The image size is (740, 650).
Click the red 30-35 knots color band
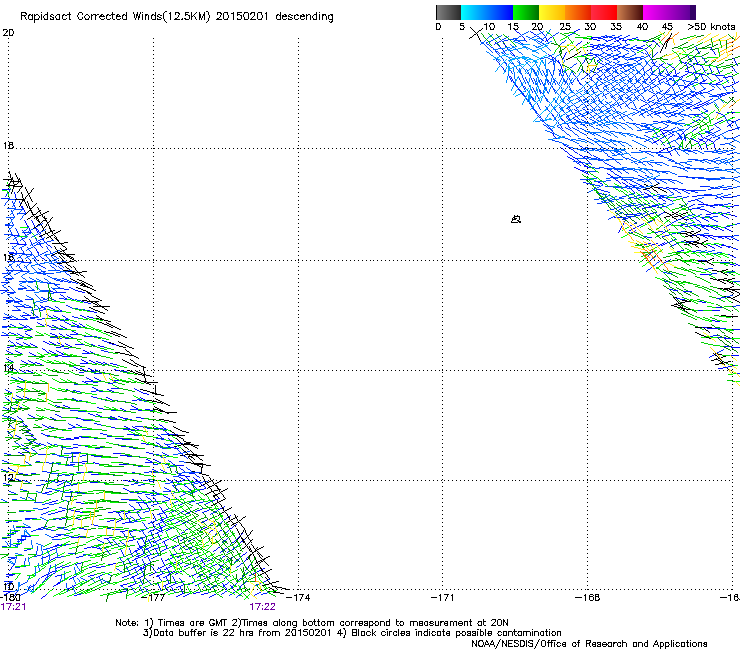point(604,12)
